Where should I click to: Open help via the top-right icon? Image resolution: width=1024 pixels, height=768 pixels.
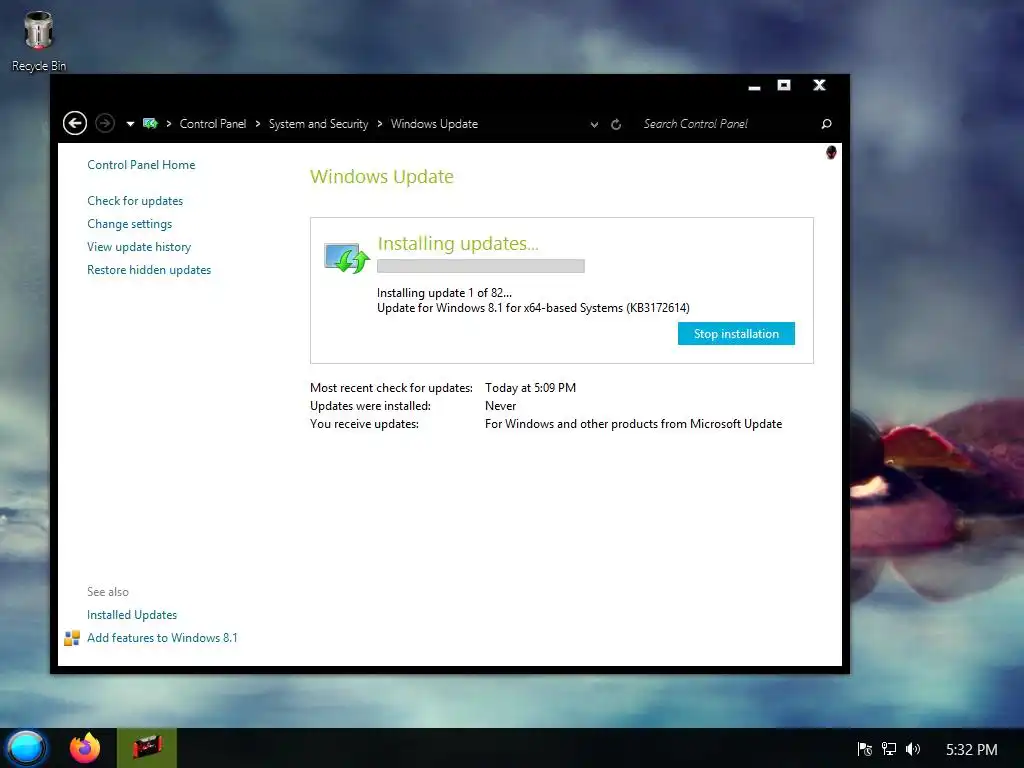pyautogui.click(x=831, y=153)
